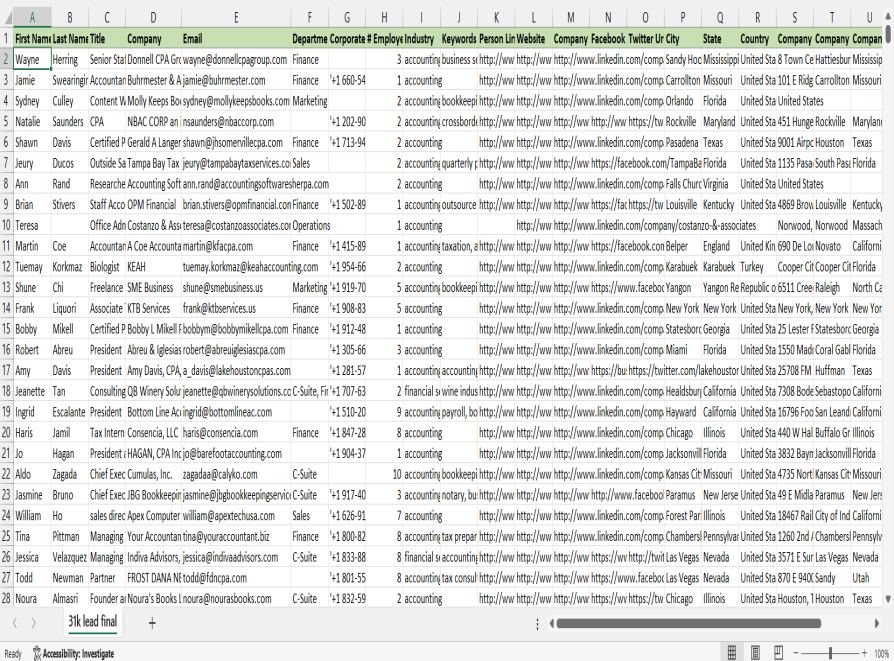Click the 'Tax Intern' title cell
The width and height of the screenshot is (894, 661).
(x=107, y=433)
